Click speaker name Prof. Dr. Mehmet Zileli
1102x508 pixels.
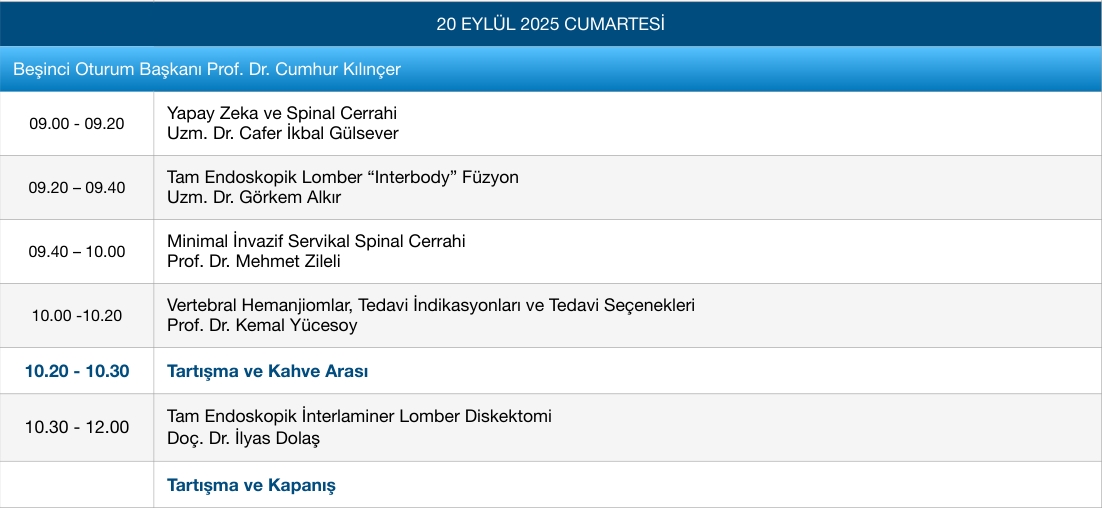pyautogui.click(x=253, y=261)
